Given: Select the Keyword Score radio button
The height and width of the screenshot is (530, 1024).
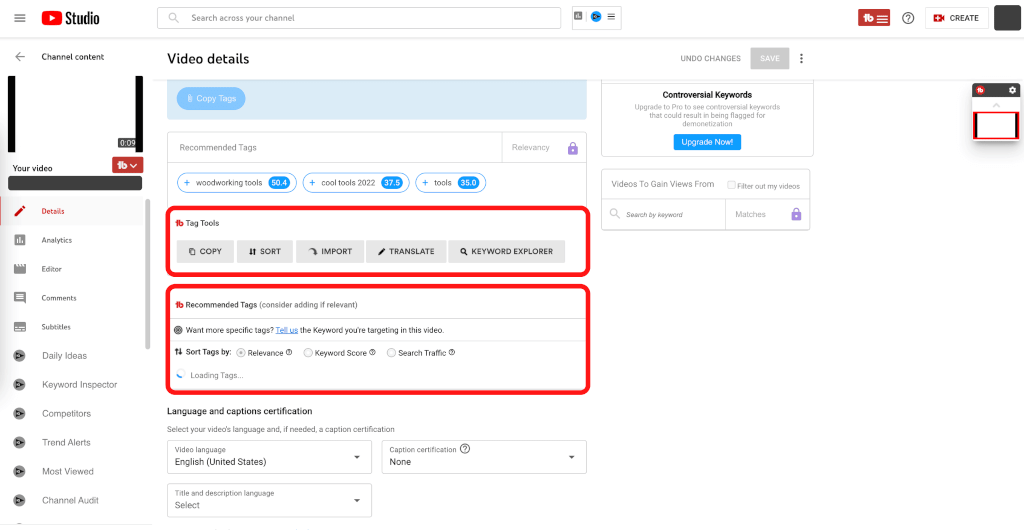Looking at the screenshot, I should tap(308, 353).
